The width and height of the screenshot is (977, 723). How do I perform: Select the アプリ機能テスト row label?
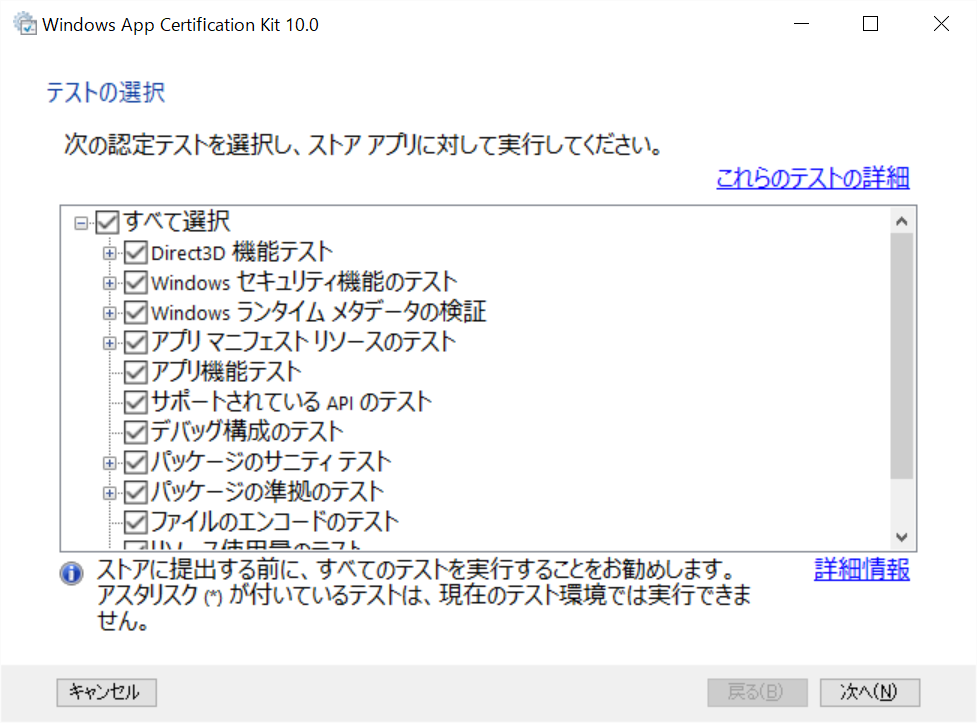226,371
